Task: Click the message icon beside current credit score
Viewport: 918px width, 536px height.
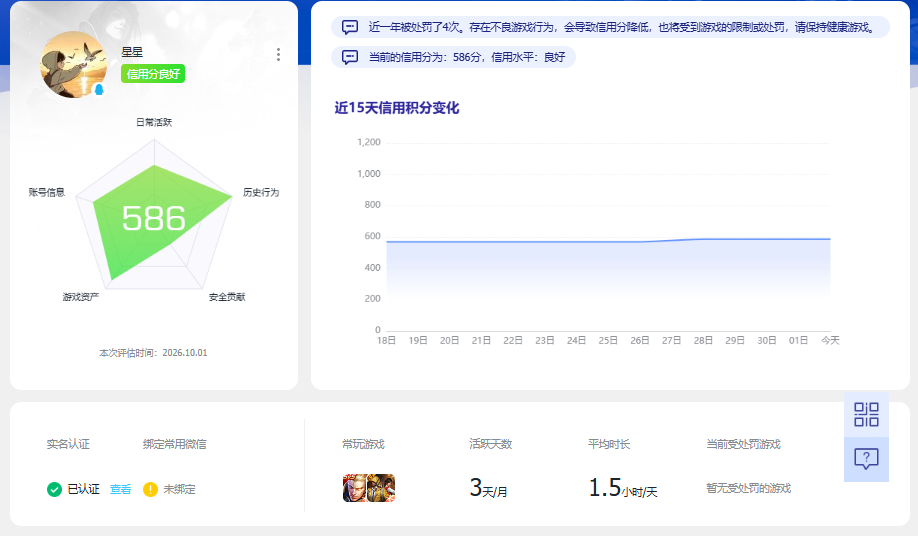Action: [350, 57]
